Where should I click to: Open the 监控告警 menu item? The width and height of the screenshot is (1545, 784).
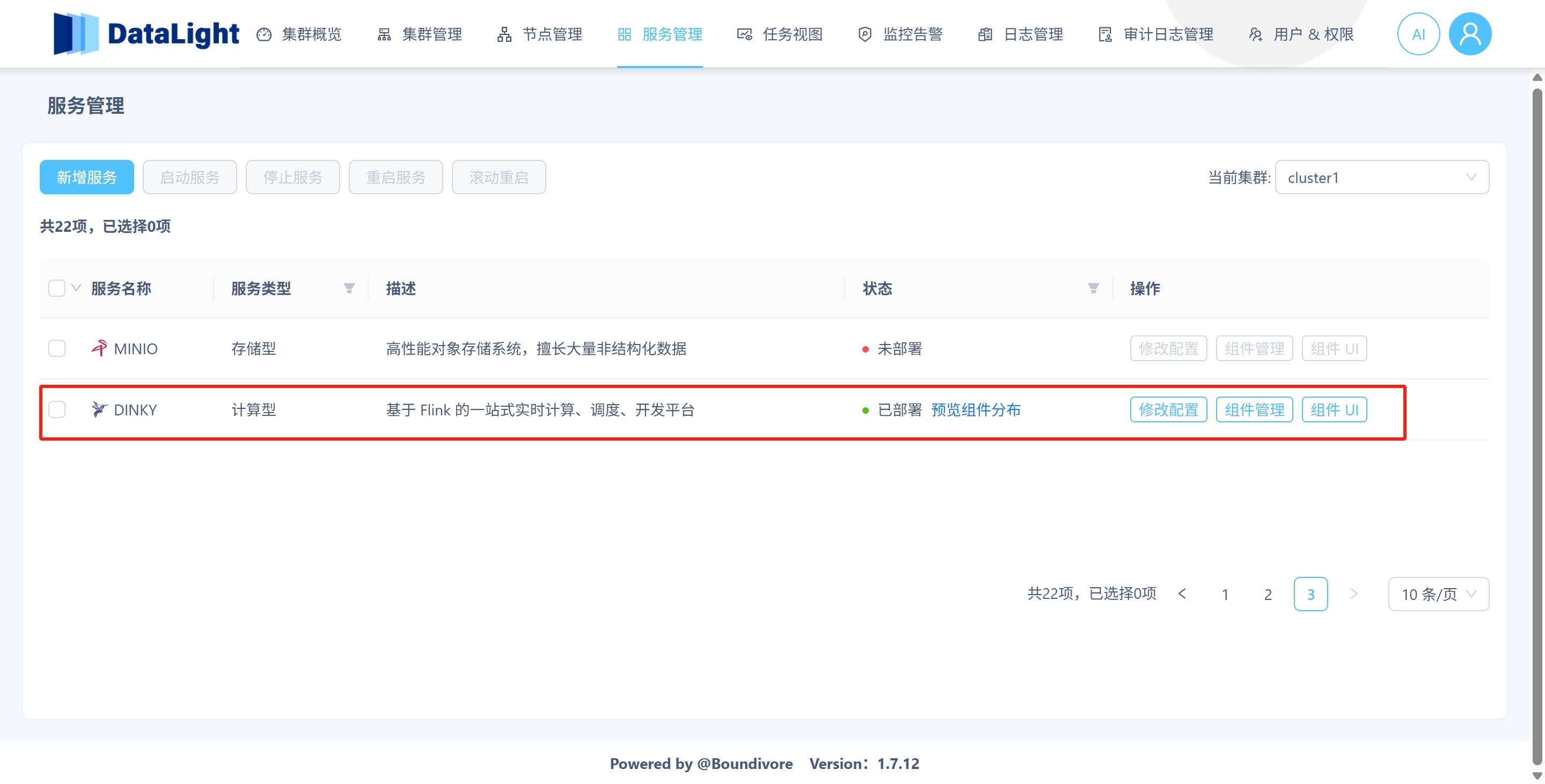[x=901, y=34]
